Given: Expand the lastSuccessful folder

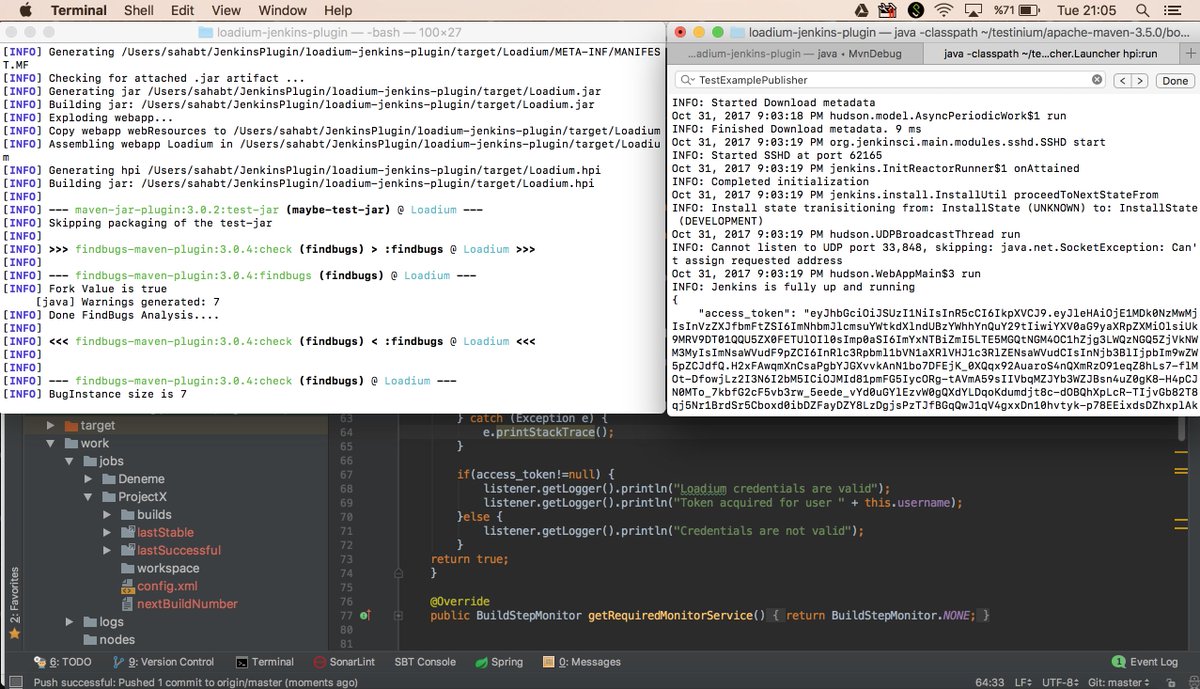Looking at the screenshot, I should pos(108,550).
